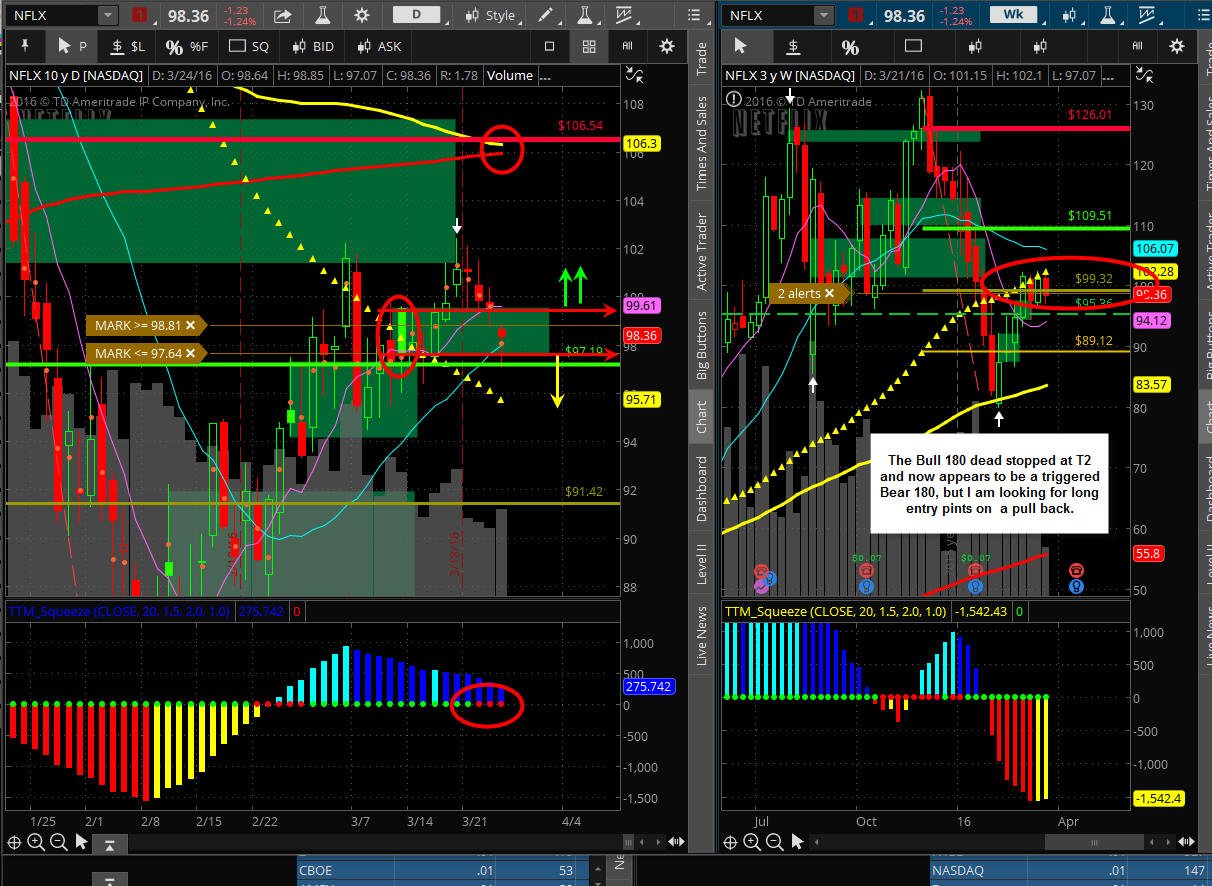
Task: Close the MARK >= 98.81 alert label
Action: 191,325
